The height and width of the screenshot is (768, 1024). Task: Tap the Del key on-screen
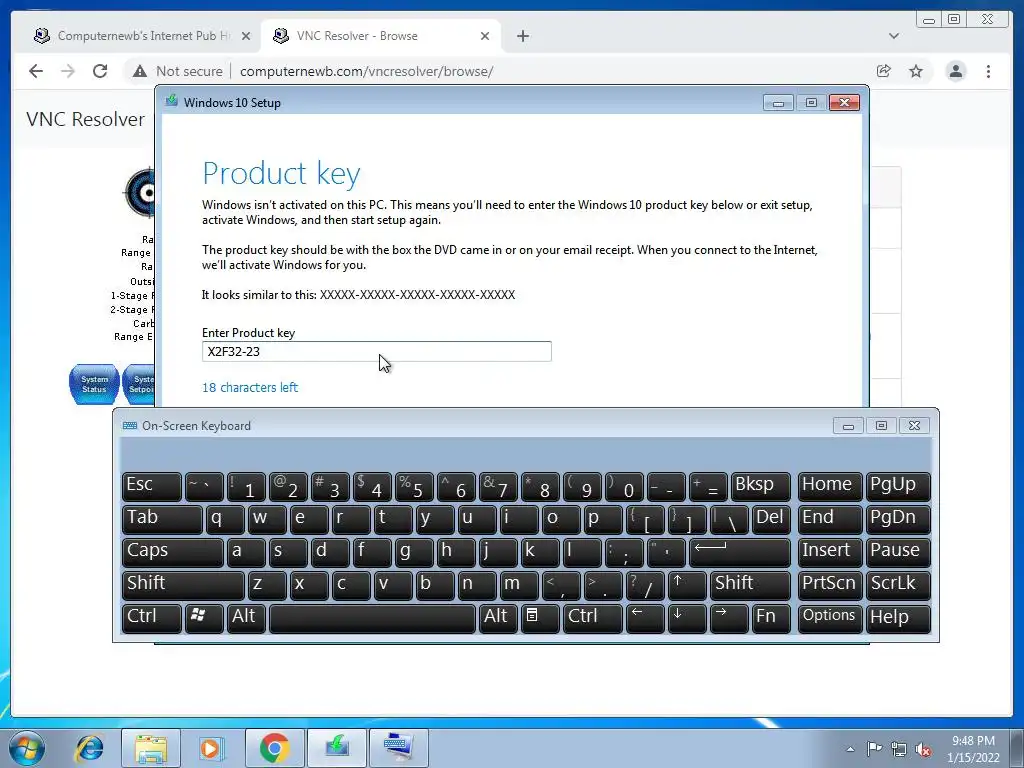[x=771, y=519]
